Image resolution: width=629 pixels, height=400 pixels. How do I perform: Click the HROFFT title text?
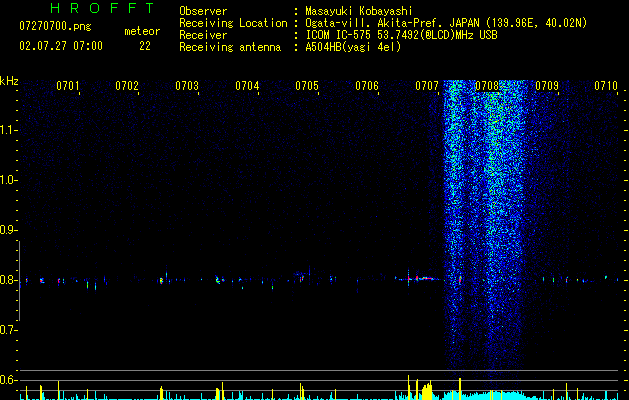(103, 8)
